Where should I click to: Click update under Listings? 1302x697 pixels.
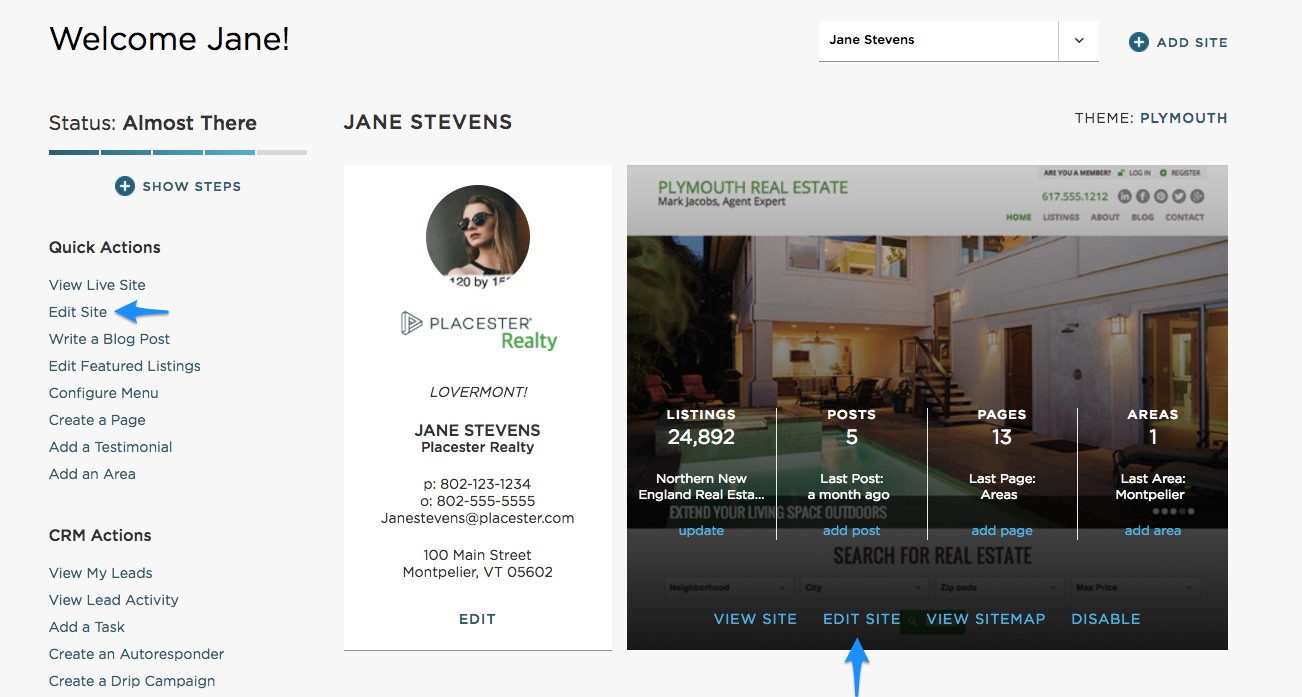tap(701, 531)
